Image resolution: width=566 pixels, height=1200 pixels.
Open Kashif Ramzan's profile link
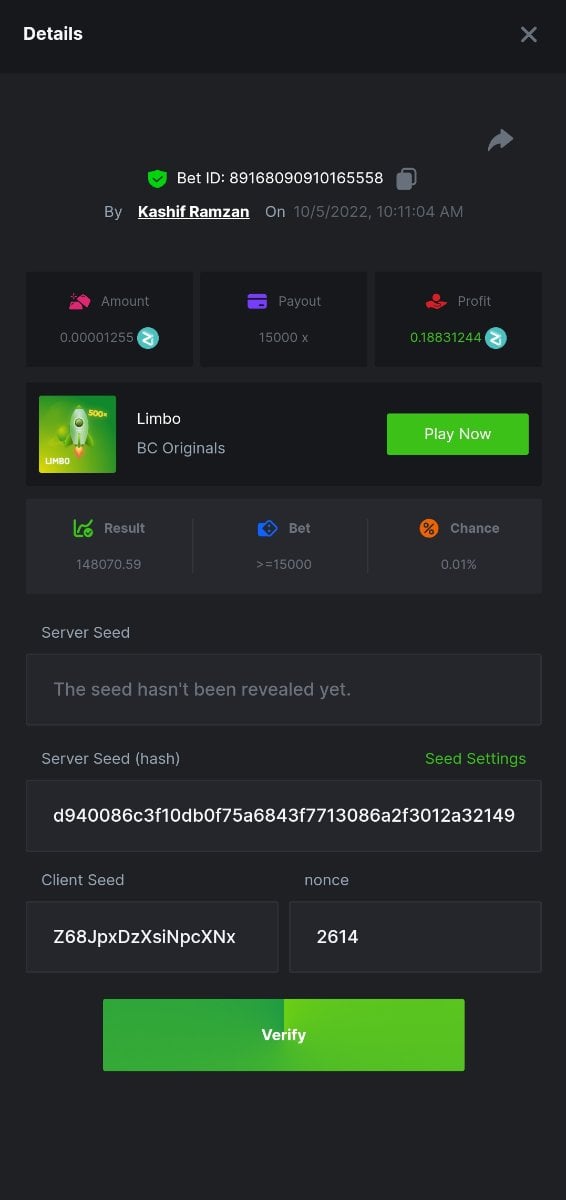coord(193,212)
